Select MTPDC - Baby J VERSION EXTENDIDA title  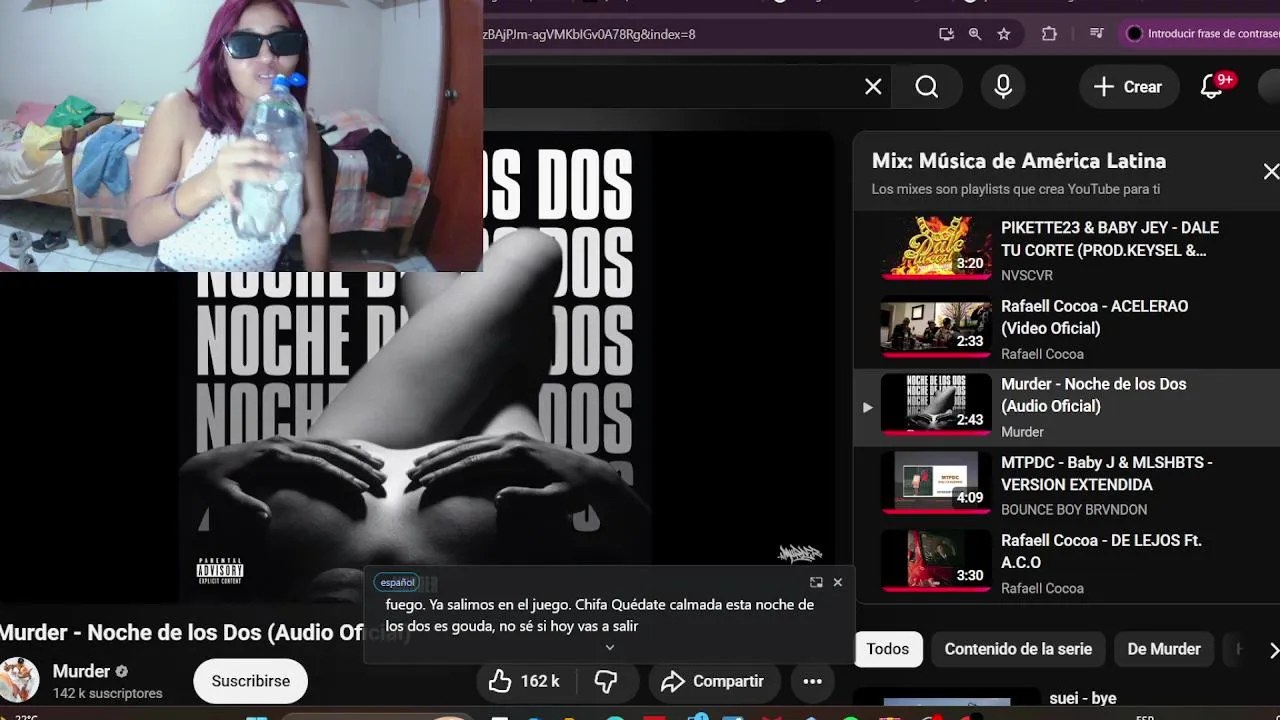point(1107,473)
